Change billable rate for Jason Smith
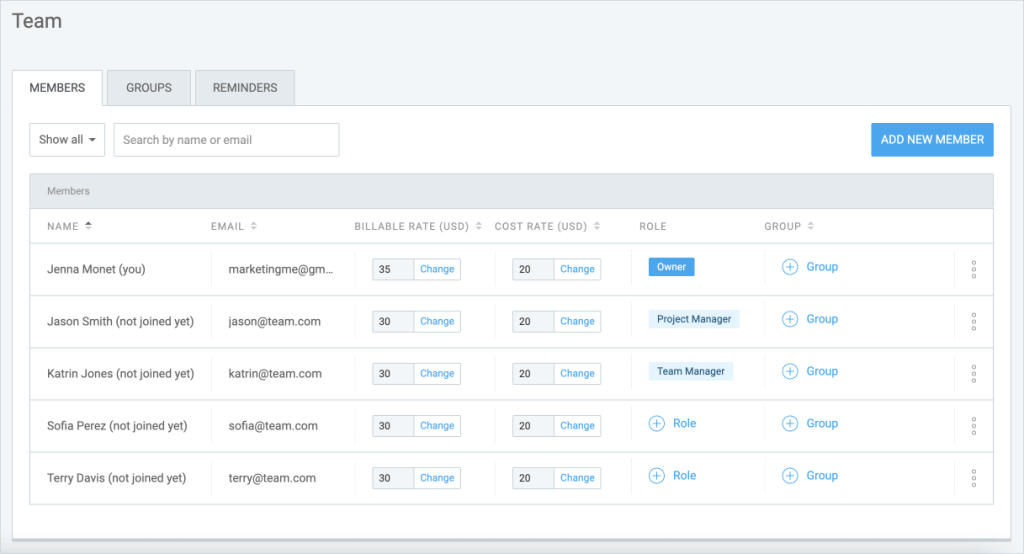Image resolution: width=1024 pixels, height=554 pixels. pos(437,321)
